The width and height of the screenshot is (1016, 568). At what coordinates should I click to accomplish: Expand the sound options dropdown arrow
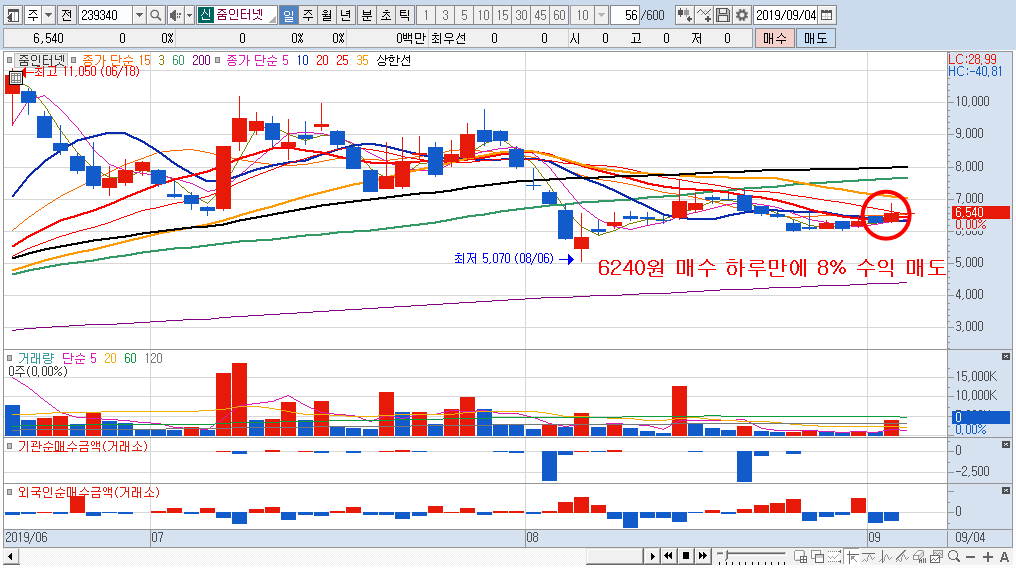point(189,15)
